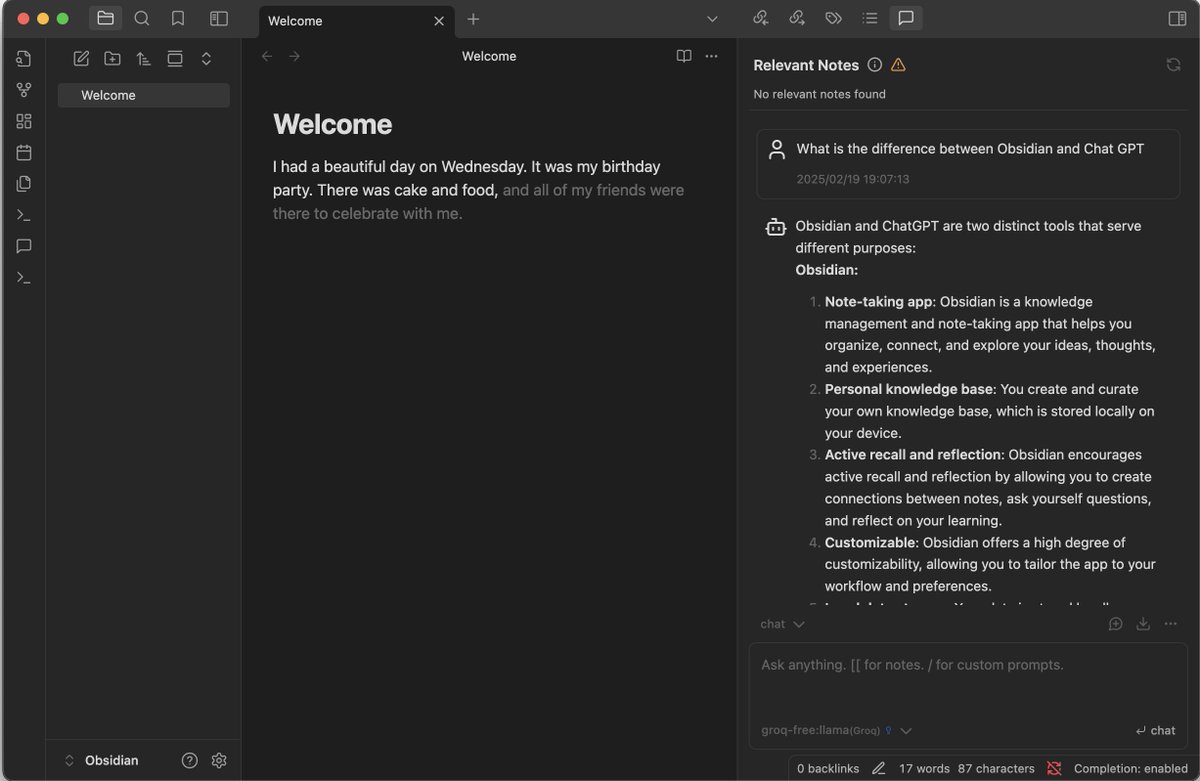
Task: Click the "No relevant notes found" text
Action: (819, 94)
